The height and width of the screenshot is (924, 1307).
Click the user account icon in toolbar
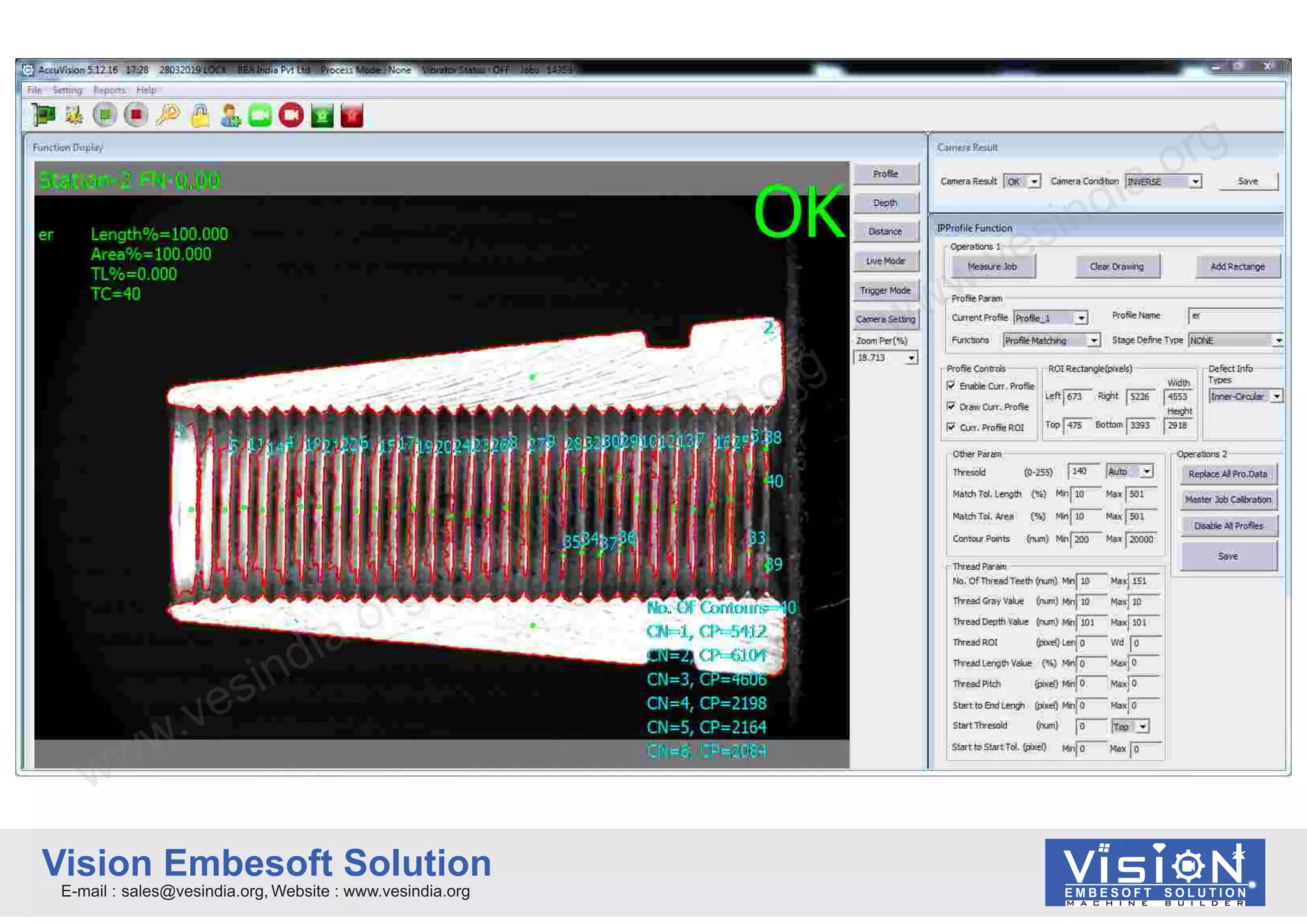230,115
